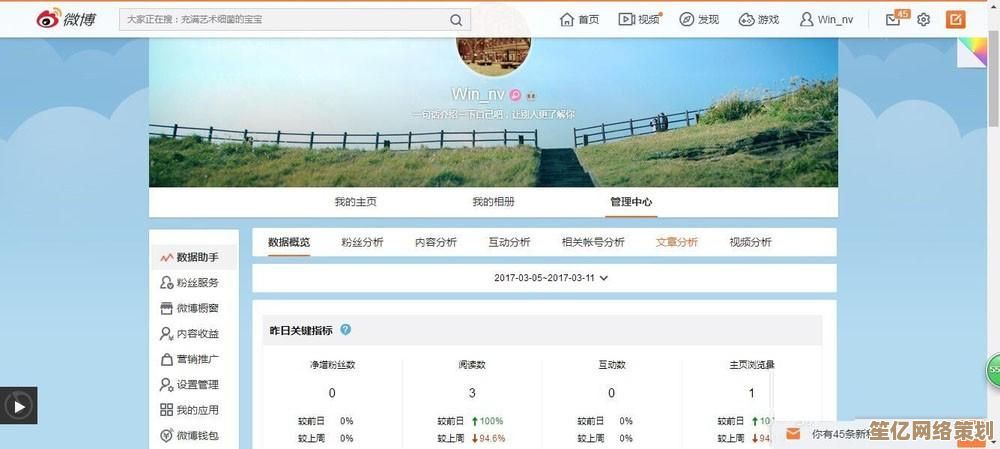Open the Win_nv account menu

point(826,20)
